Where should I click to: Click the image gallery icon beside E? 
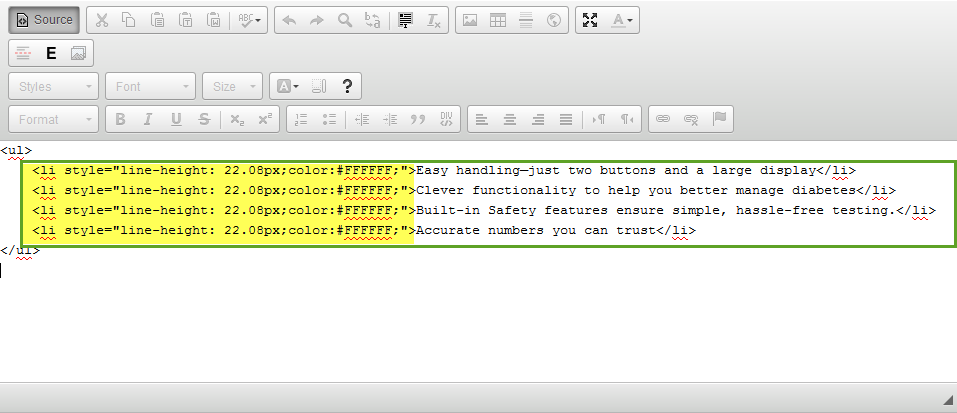click(x=79, y=53)
